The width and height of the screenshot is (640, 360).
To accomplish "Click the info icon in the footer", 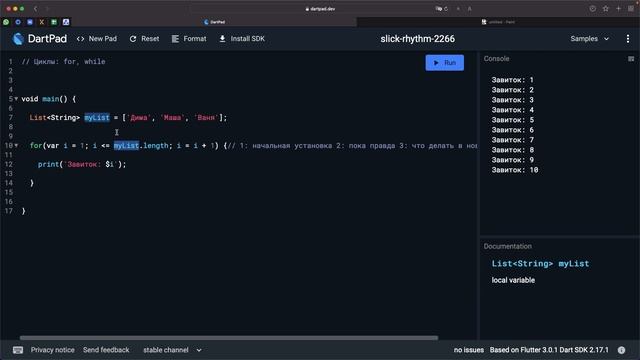I will click(621, 350).
